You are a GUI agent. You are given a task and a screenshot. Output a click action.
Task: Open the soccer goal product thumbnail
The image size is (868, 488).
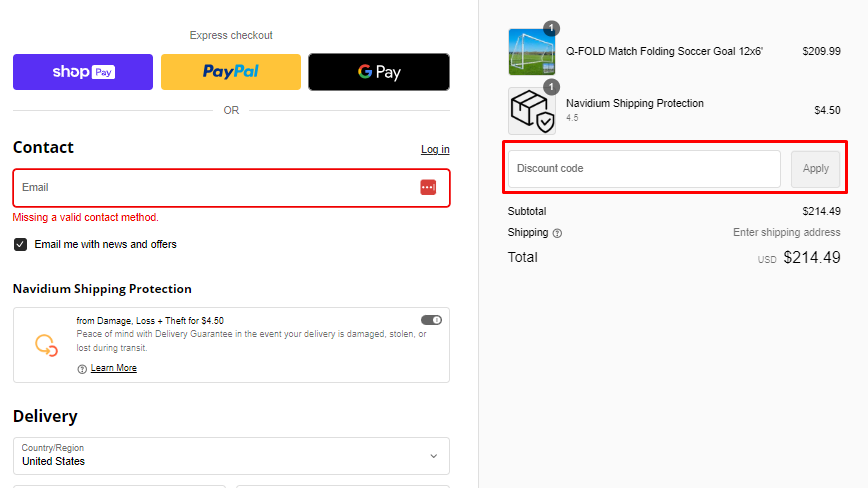point(531,52)
